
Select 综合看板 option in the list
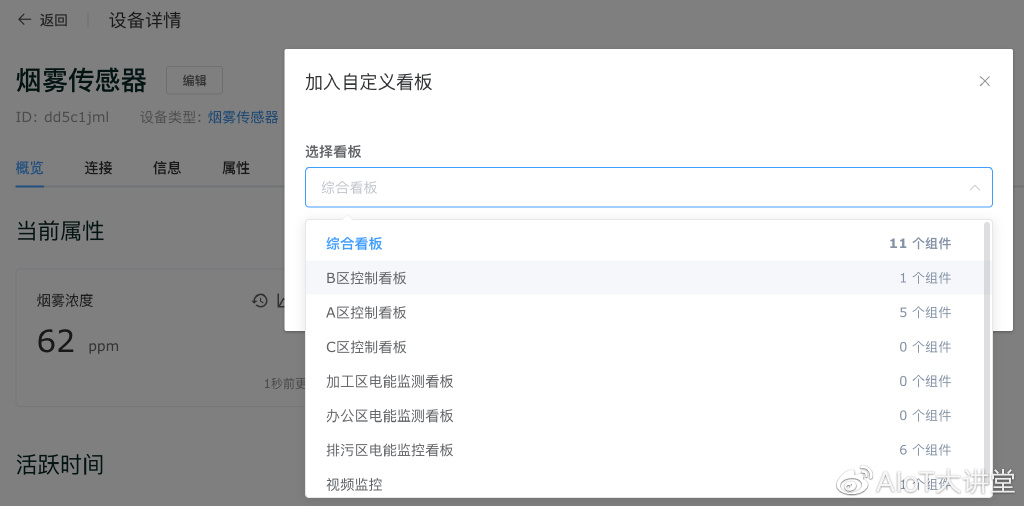(x=644, y=244)
